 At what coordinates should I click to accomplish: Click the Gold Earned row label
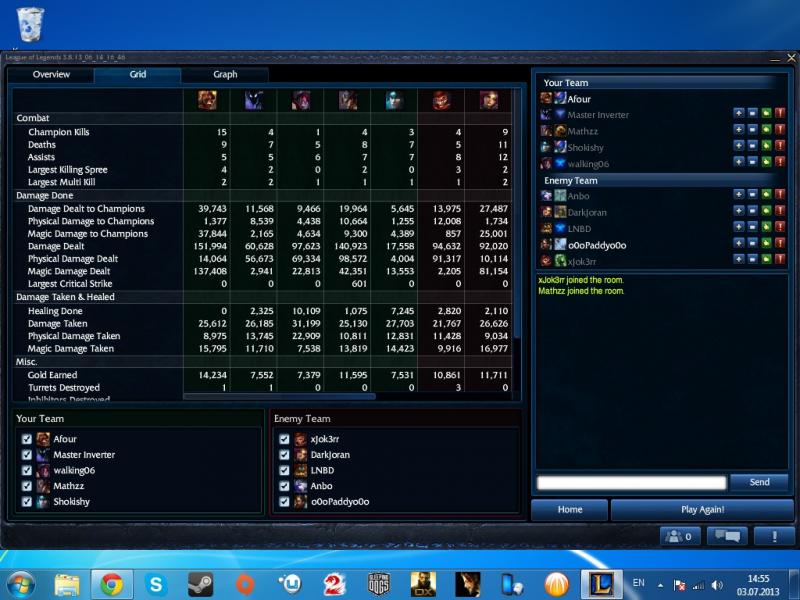(x=53, y=375)
